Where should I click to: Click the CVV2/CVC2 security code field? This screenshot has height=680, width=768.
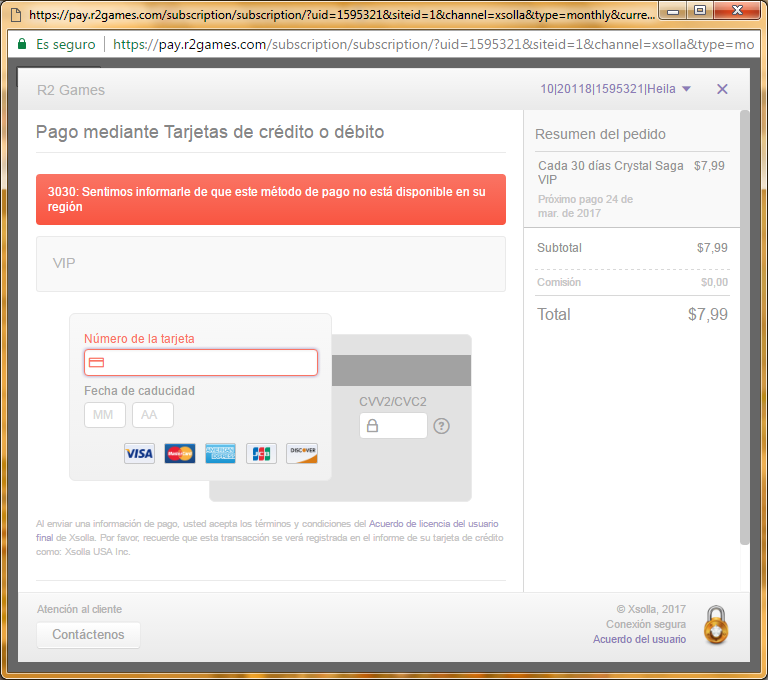click(x=393, y=426)
